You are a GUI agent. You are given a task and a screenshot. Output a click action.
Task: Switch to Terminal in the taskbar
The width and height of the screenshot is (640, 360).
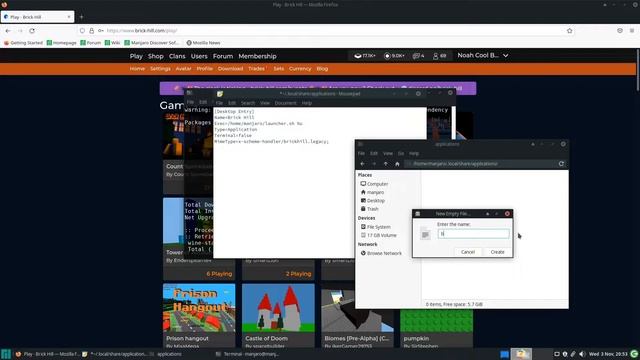[247, 354]
